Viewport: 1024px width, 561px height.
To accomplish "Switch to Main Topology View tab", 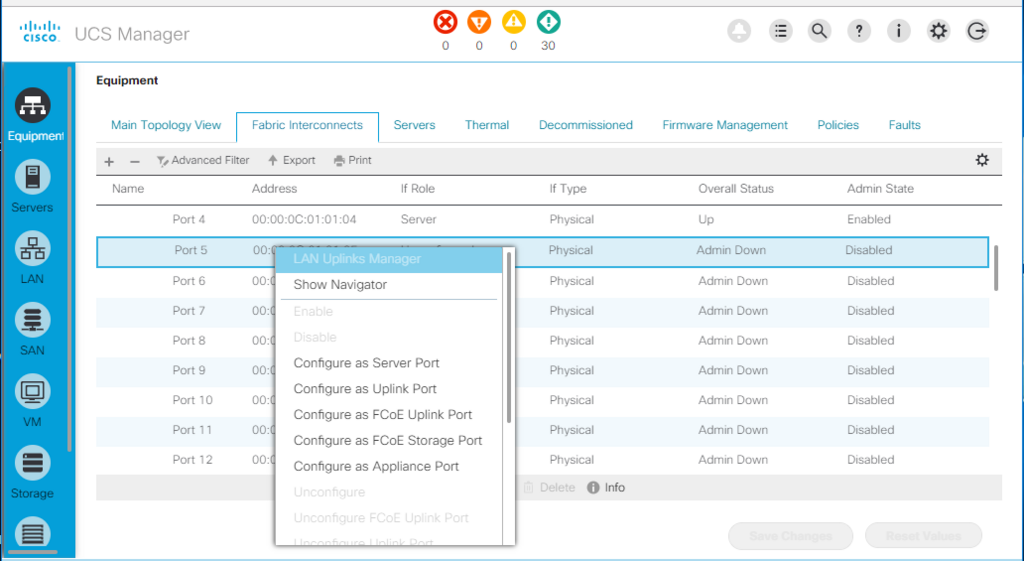I will click(166, 125).
